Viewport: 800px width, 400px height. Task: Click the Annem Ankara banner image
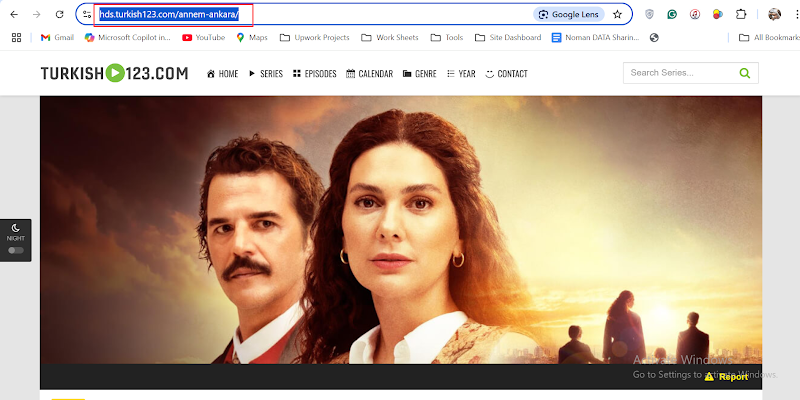[401, 230]
